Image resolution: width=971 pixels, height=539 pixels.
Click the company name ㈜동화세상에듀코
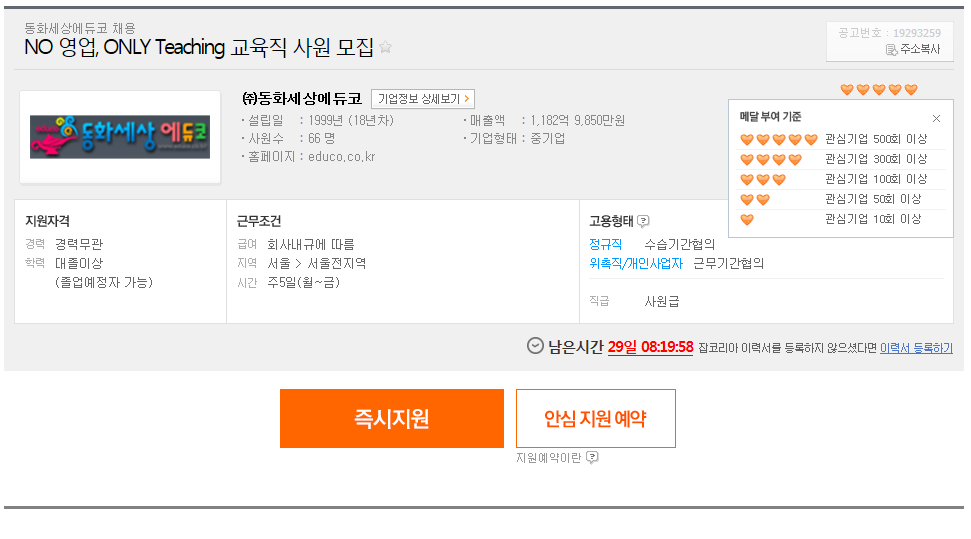click(x=302, y=99)
